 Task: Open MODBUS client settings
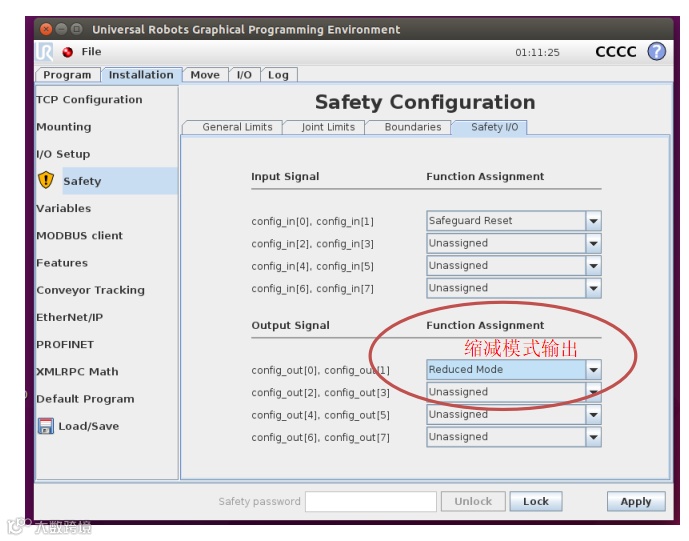click(80, 236)
